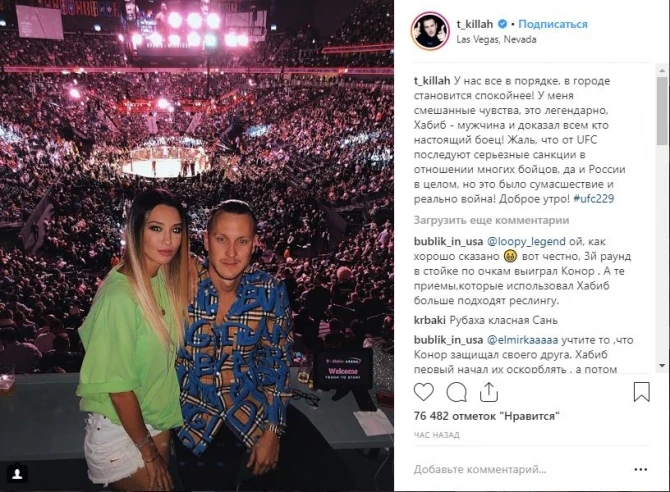
Task: Open the Las Vegas, Nevada location link
Action: (x=496, y=39)
